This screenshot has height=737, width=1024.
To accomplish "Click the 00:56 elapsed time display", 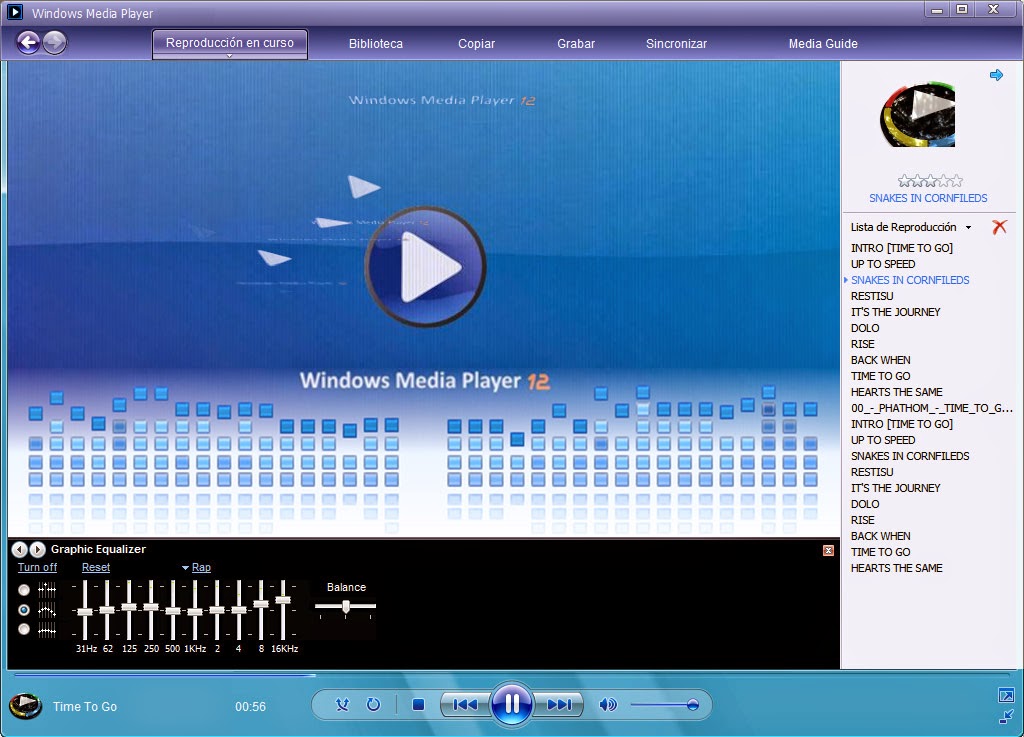I will coord(250,706).
